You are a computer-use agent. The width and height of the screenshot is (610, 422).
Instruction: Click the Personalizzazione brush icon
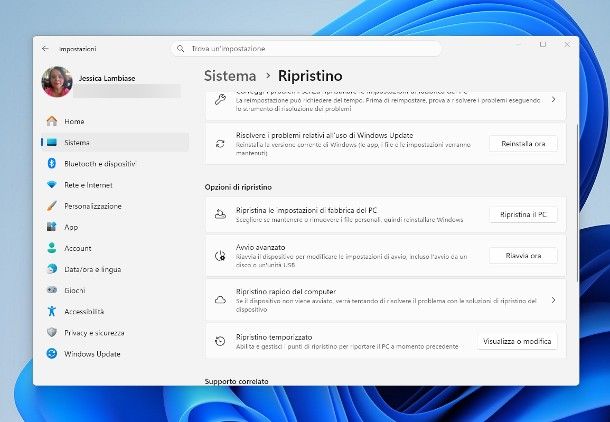[52, 206]
